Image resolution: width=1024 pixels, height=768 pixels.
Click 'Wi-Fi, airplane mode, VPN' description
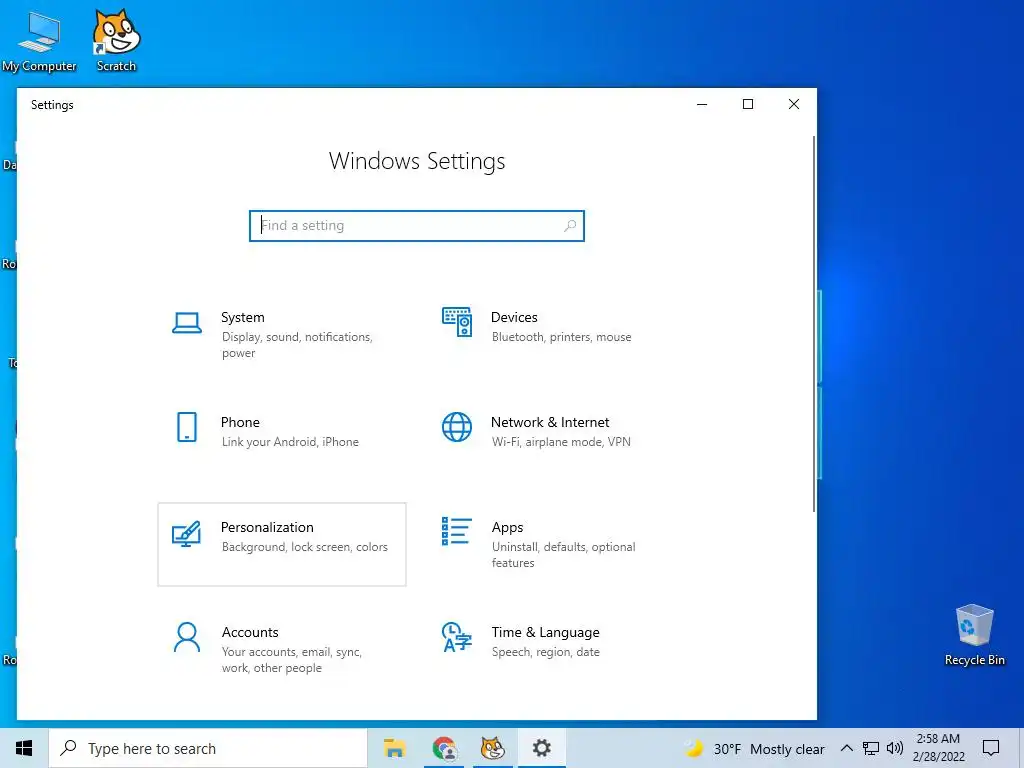pos(561,442)
